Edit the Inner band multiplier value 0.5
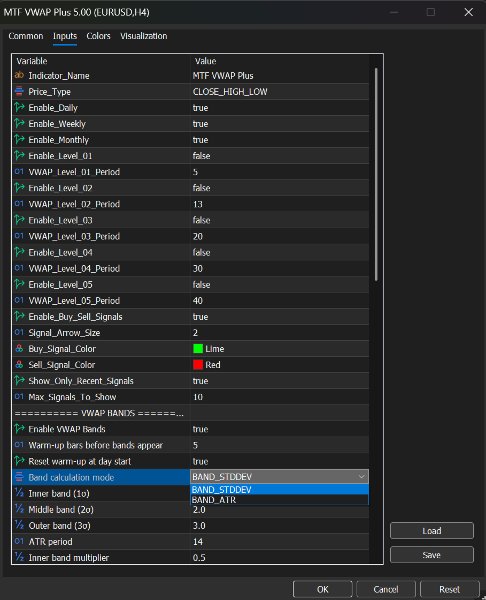 [199, 558]
